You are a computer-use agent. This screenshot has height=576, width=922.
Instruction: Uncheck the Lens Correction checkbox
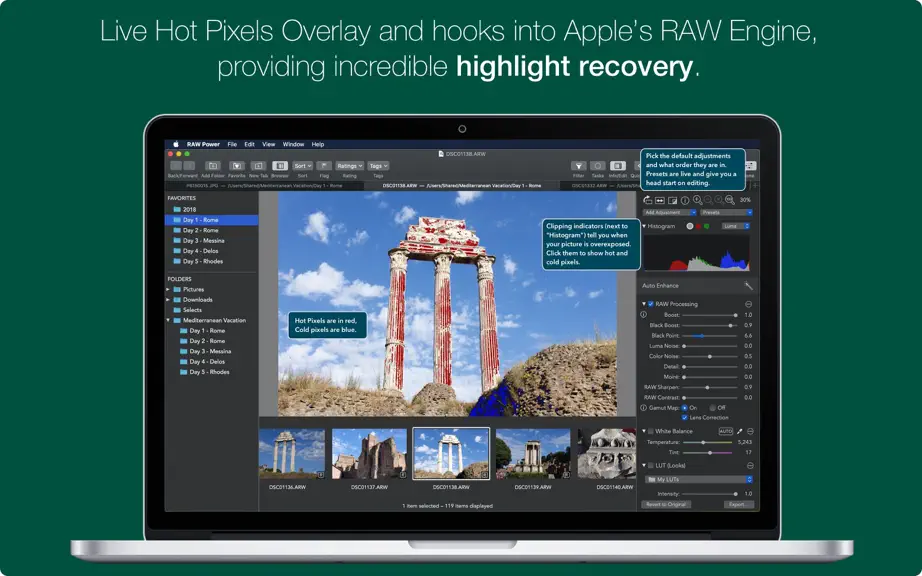point(684,418)
